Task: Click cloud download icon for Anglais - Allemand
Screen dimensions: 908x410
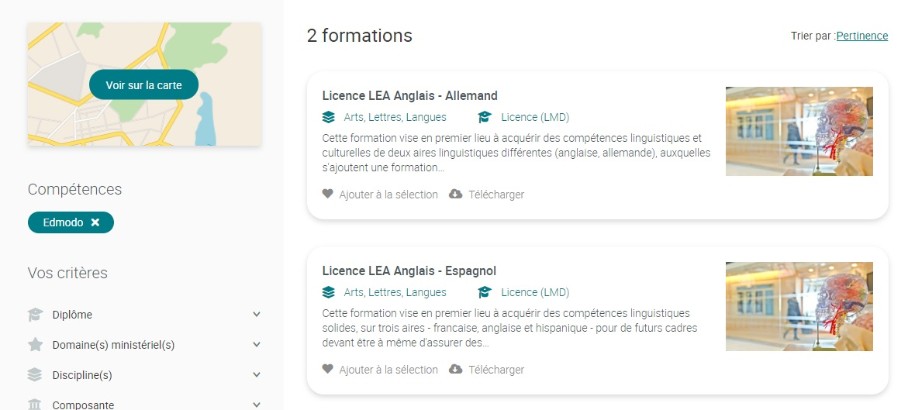Action: click(456, 194)
